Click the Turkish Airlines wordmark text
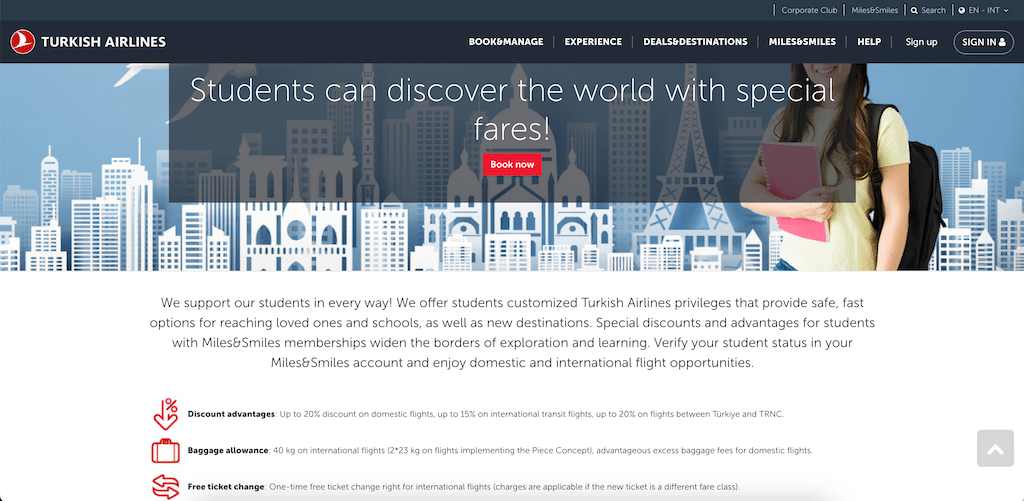This screenshot has width=1024, height=501. point(103,42)
